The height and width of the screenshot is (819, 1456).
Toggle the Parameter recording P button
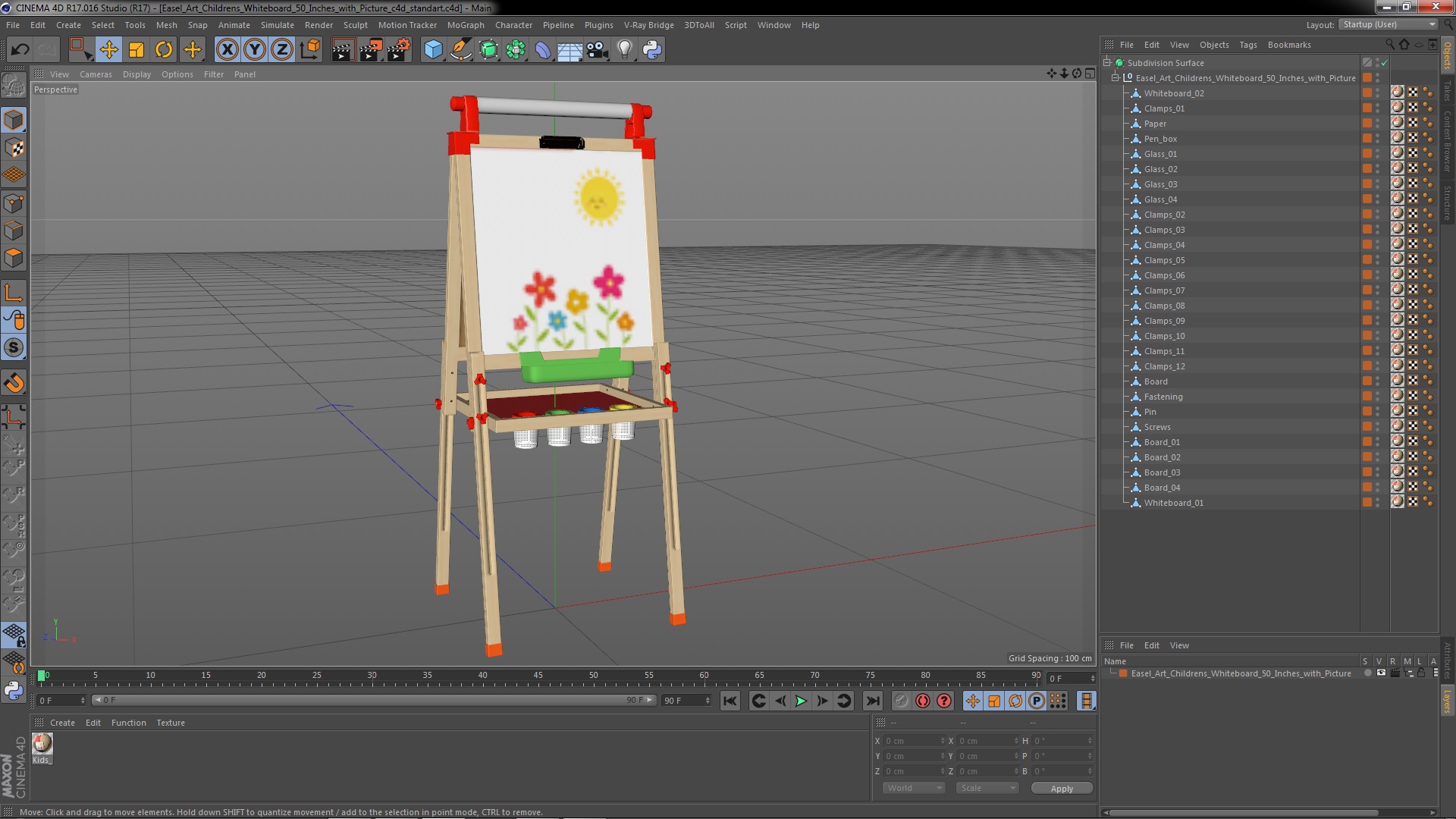(x=1037, y=701)
